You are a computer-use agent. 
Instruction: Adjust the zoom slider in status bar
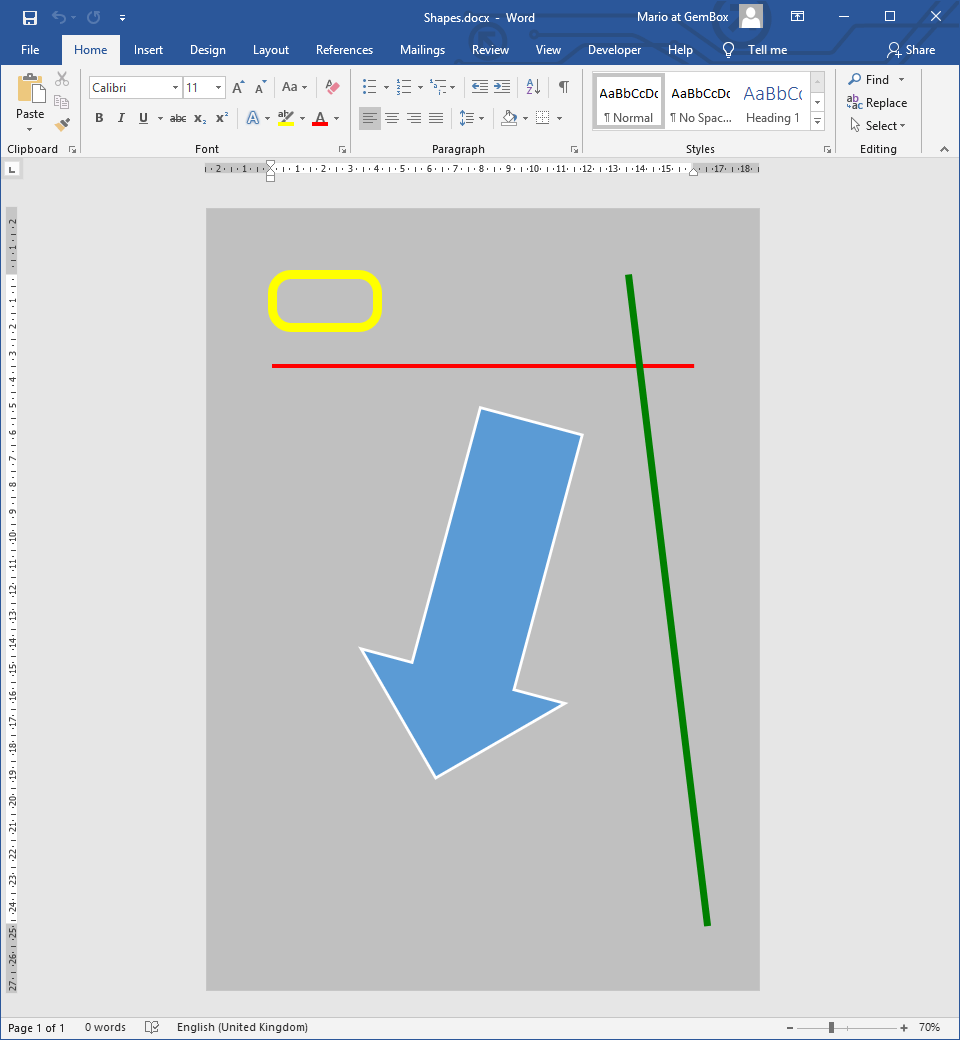coord(831,1028)
